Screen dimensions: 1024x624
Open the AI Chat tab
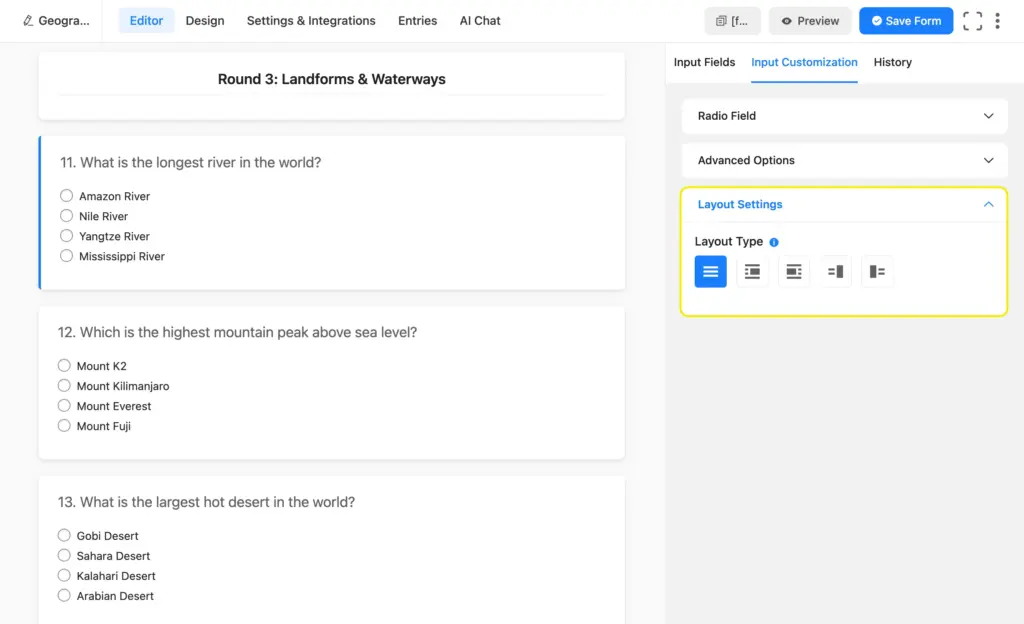[480, 21]
